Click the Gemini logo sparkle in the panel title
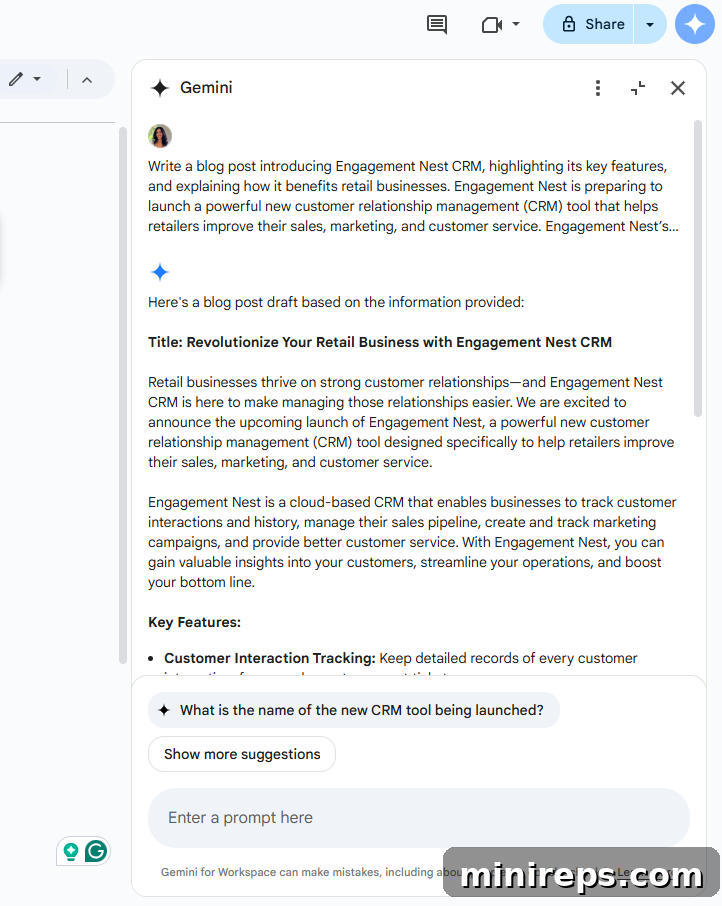The width and height of the screenshot is (722, 906). [159, 88]
